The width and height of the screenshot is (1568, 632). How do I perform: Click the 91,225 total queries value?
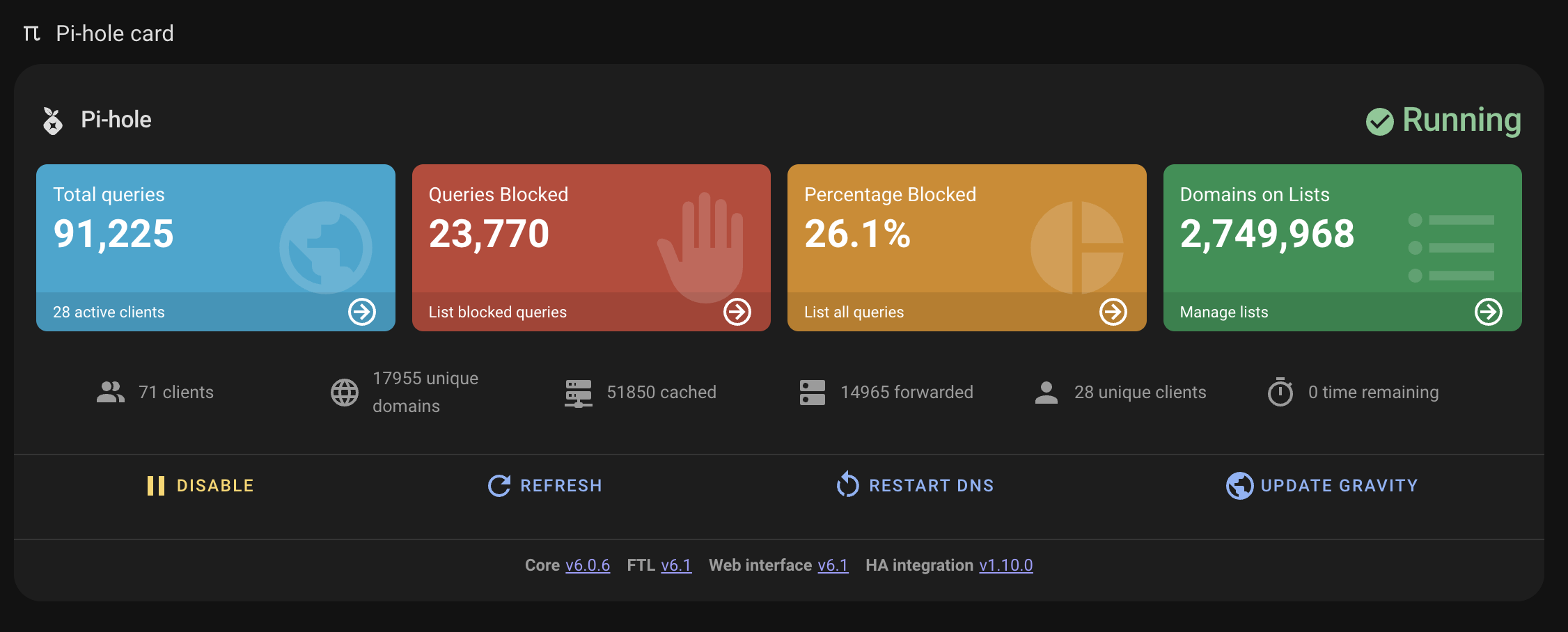tap(113, 234)
